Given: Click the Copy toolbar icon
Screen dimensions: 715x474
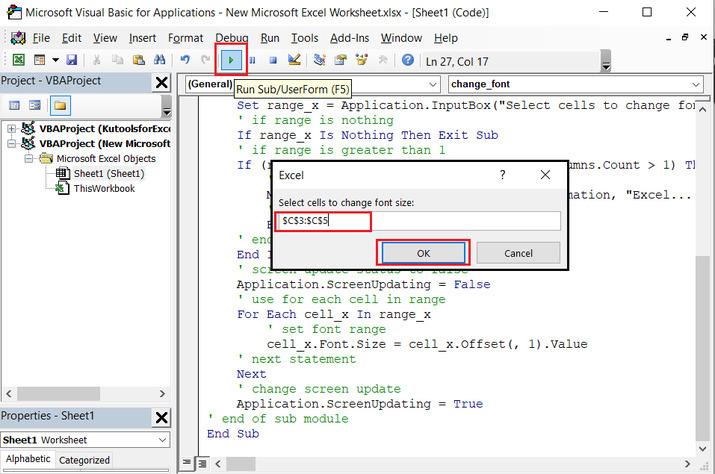Looking at the screenshot, I should tap(118, 60).
